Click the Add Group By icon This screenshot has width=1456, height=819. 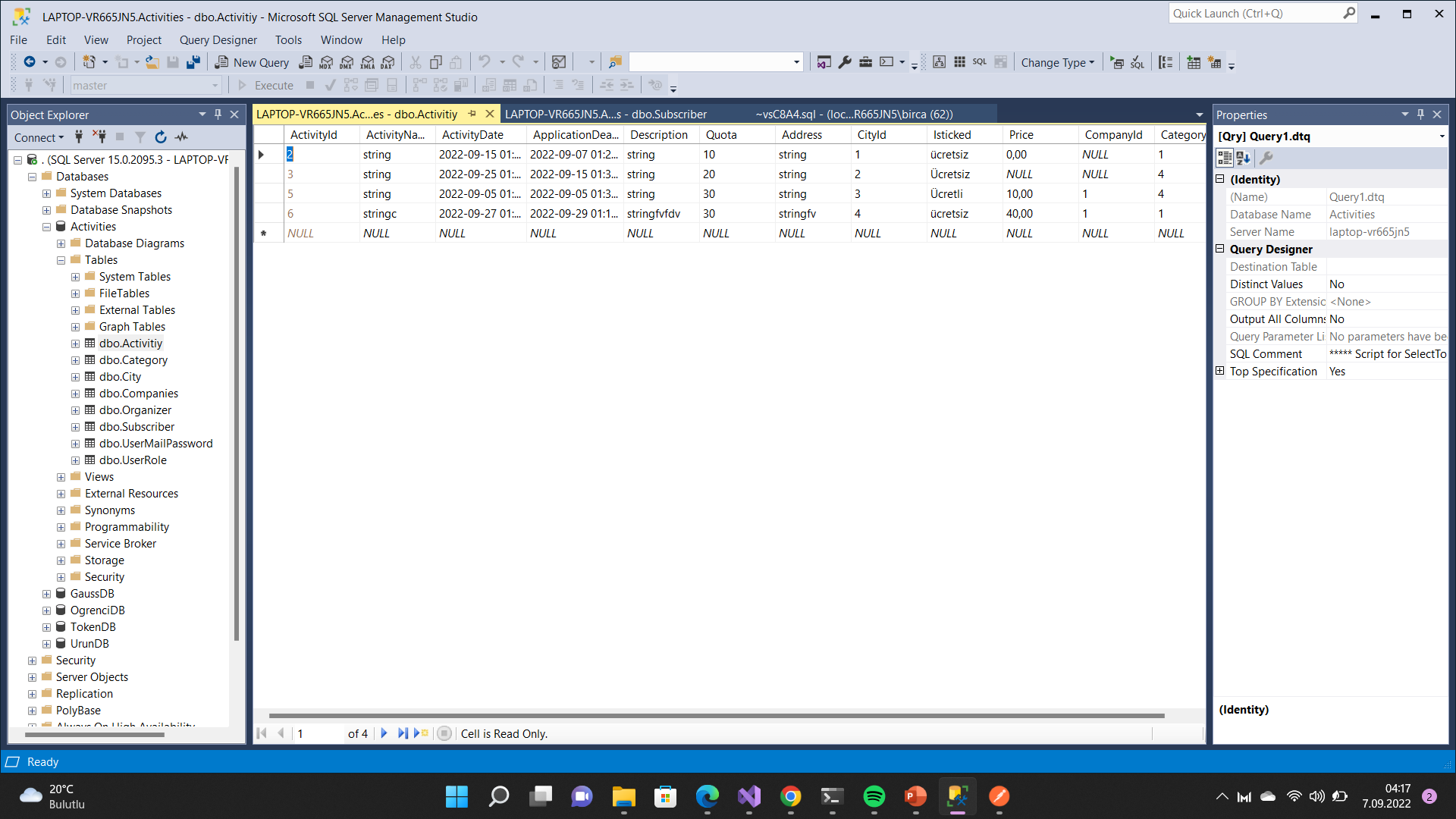[1166, 62]
